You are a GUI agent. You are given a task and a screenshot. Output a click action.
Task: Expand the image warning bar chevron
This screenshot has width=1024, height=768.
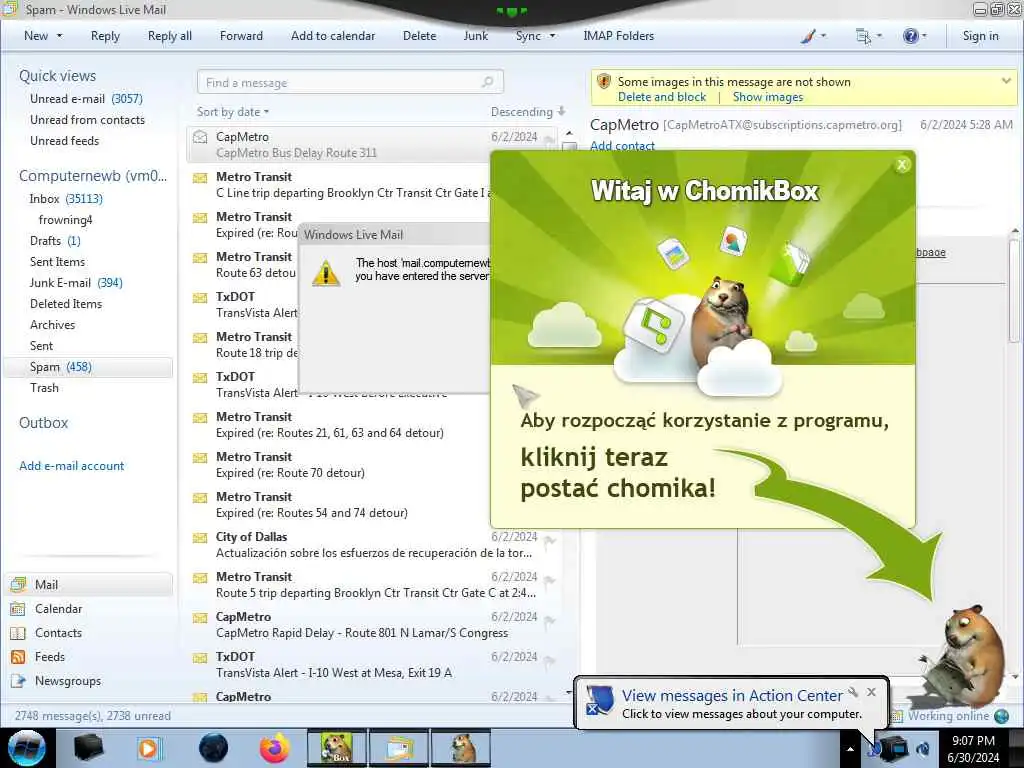coord(1006,81)
